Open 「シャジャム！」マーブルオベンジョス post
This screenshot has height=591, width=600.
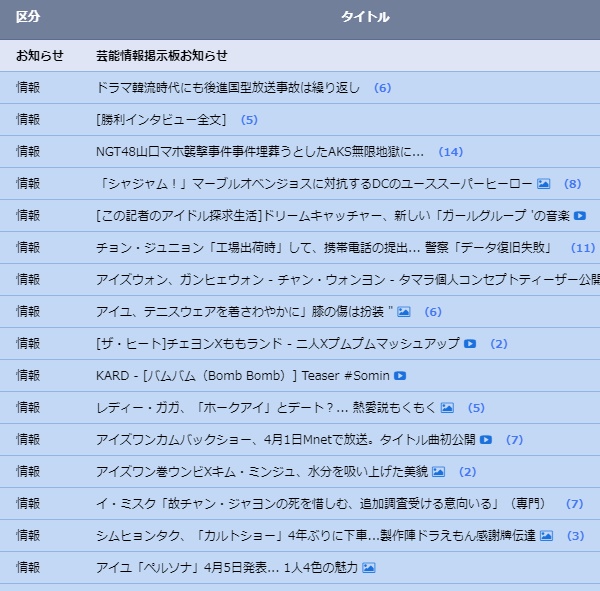coord(314,184)
